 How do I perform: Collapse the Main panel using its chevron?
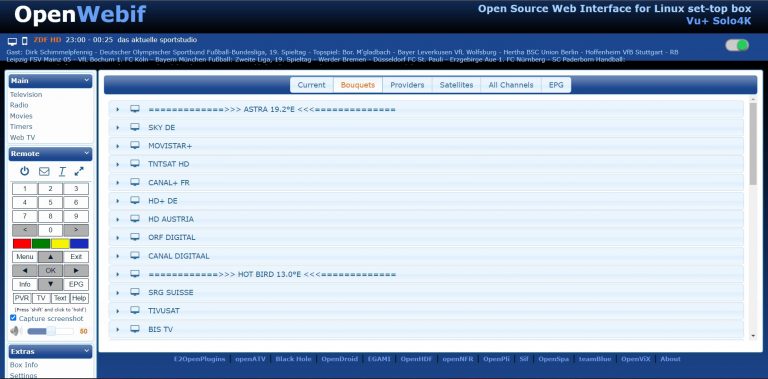coord(87,80)
